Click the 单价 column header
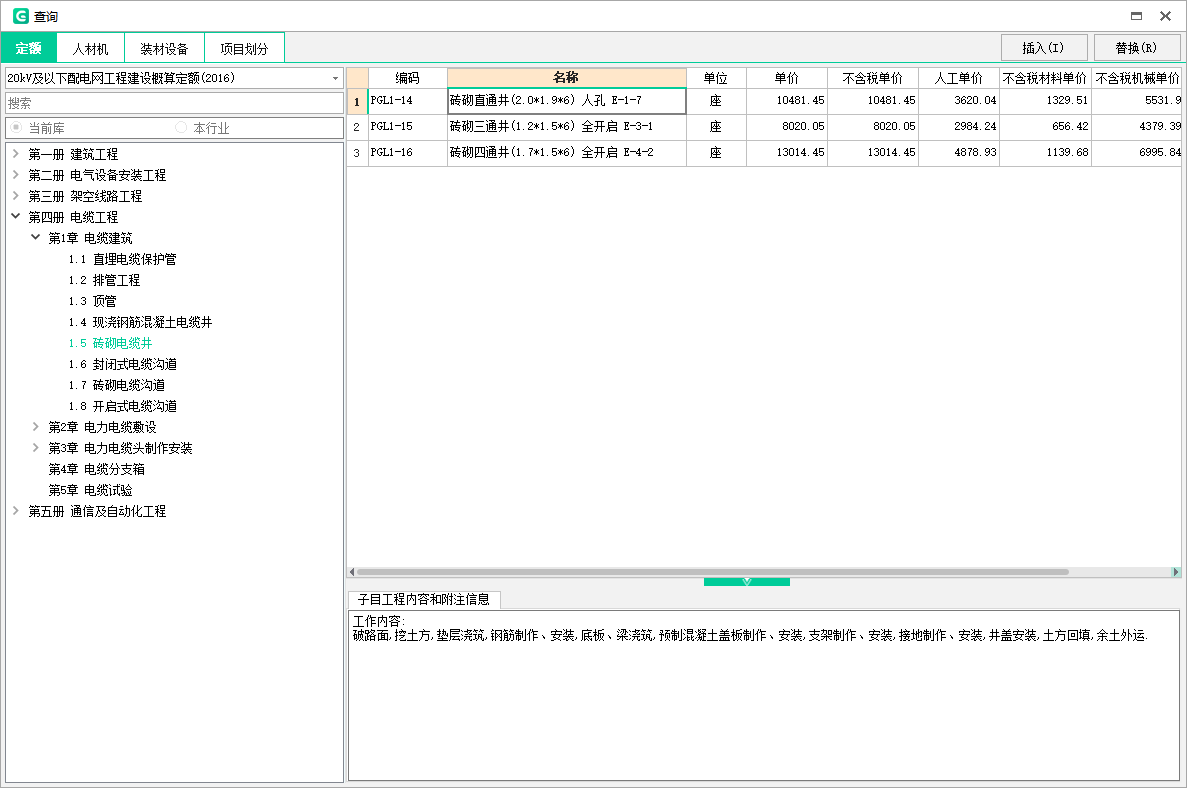This screenshot has height=788, width=1187. (787, 78)
